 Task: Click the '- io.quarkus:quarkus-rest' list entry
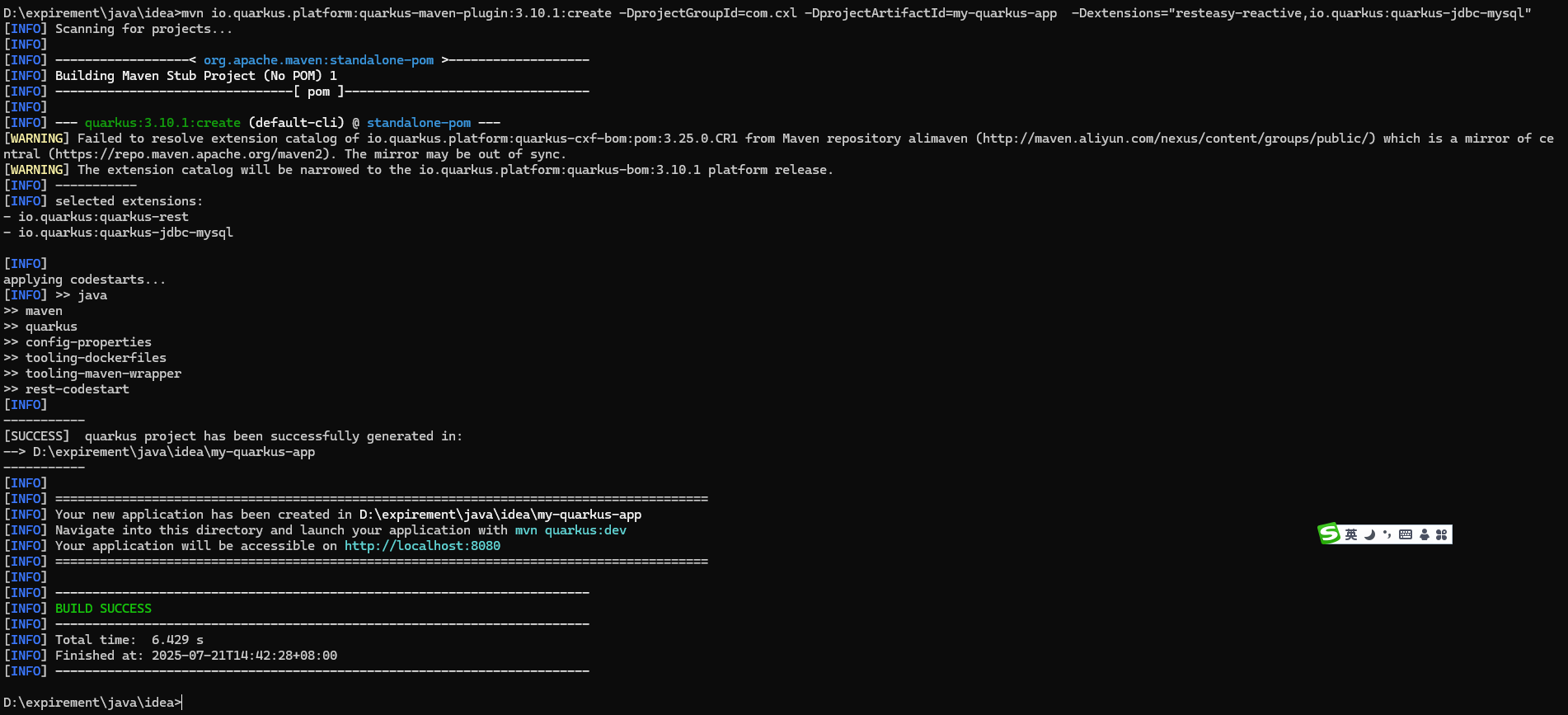[96, 217]
